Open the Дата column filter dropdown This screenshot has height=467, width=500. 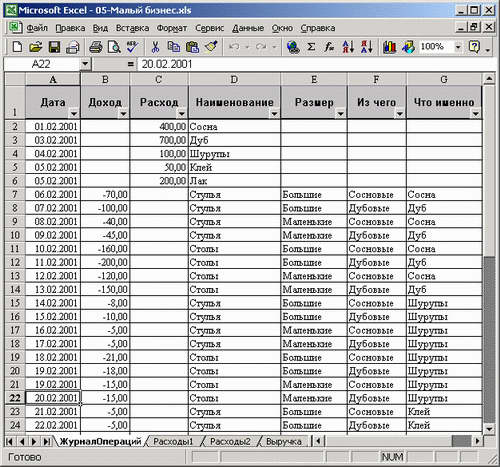coord(74,114)
